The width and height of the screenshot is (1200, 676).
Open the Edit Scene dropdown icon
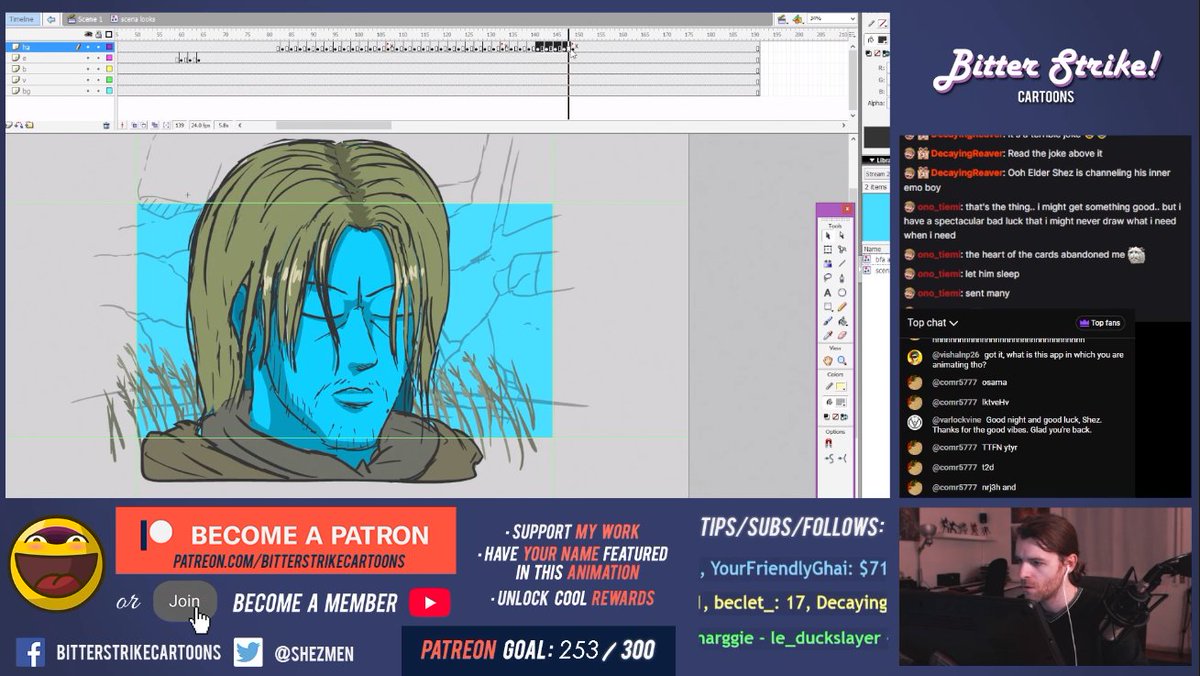[782, 20]
